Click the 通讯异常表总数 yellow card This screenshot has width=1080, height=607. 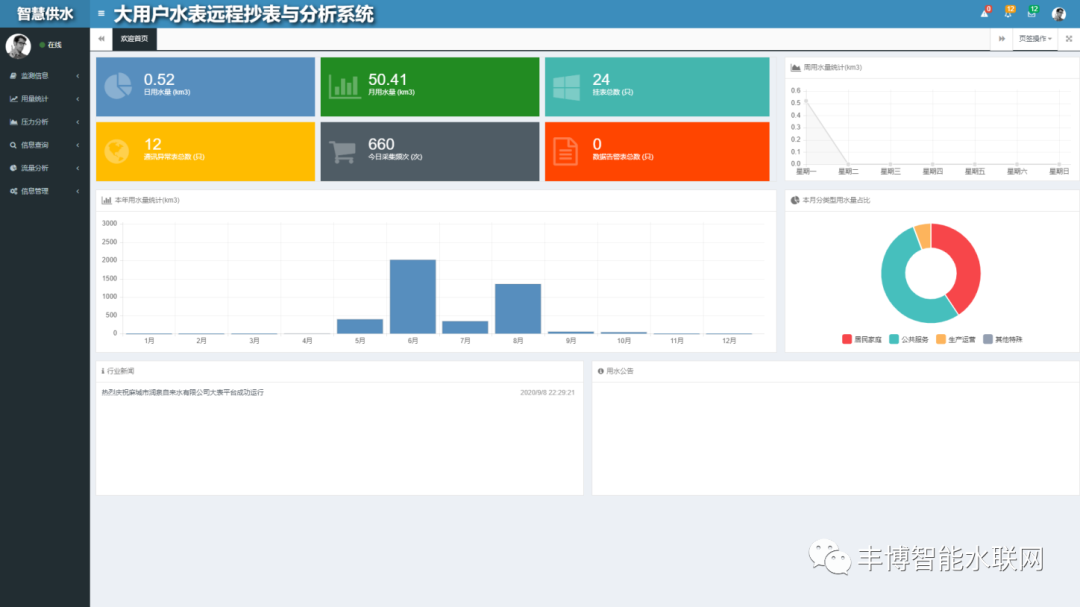click(x=205, y=151)
